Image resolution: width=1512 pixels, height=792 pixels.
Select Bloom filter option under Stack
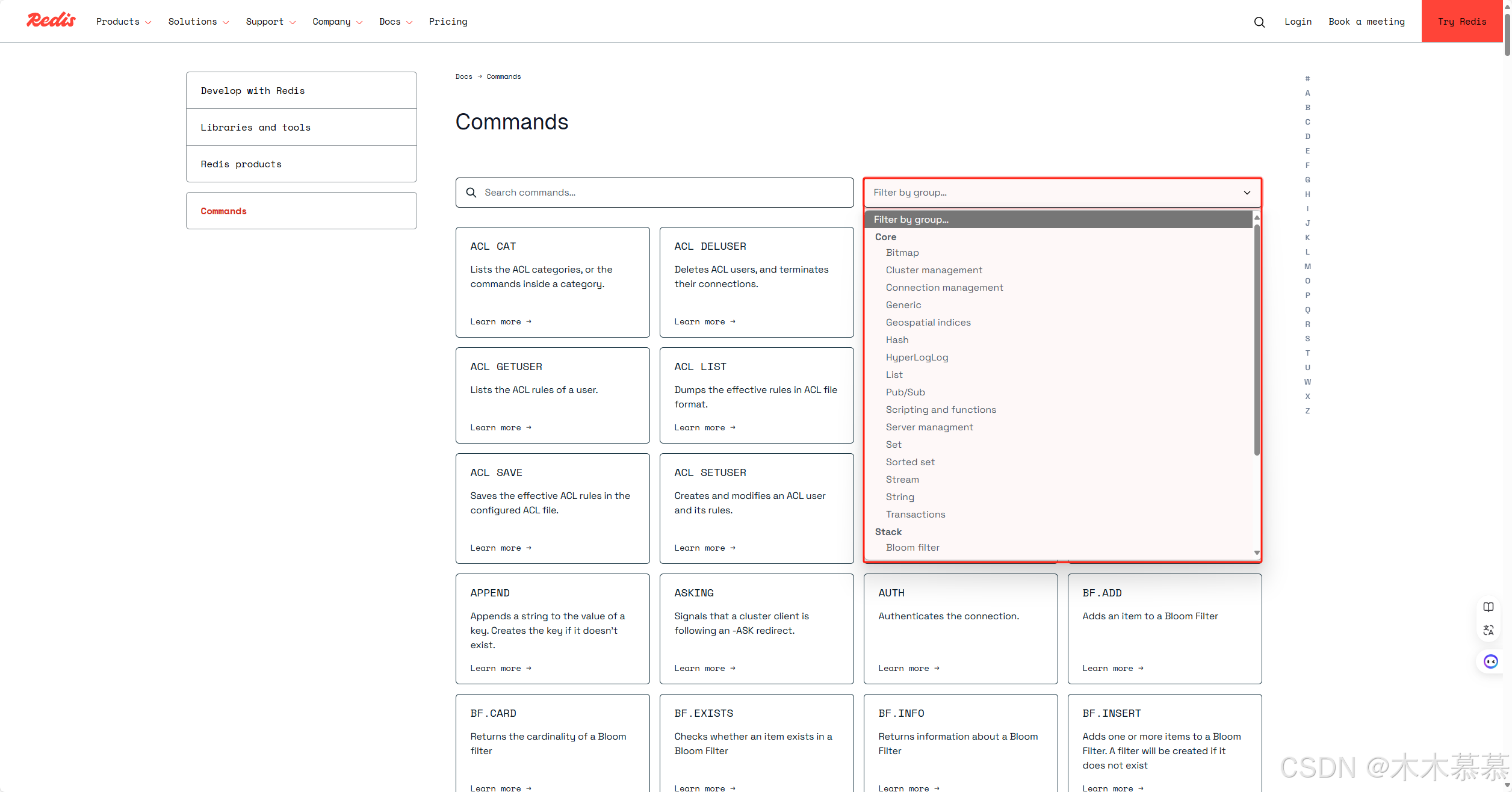pyautogui.click(x=912, y=548)
